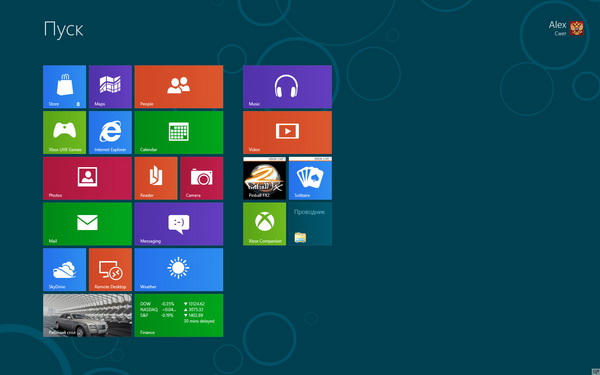
Task: Launch the Music tile
Action: tap(287, 86)
